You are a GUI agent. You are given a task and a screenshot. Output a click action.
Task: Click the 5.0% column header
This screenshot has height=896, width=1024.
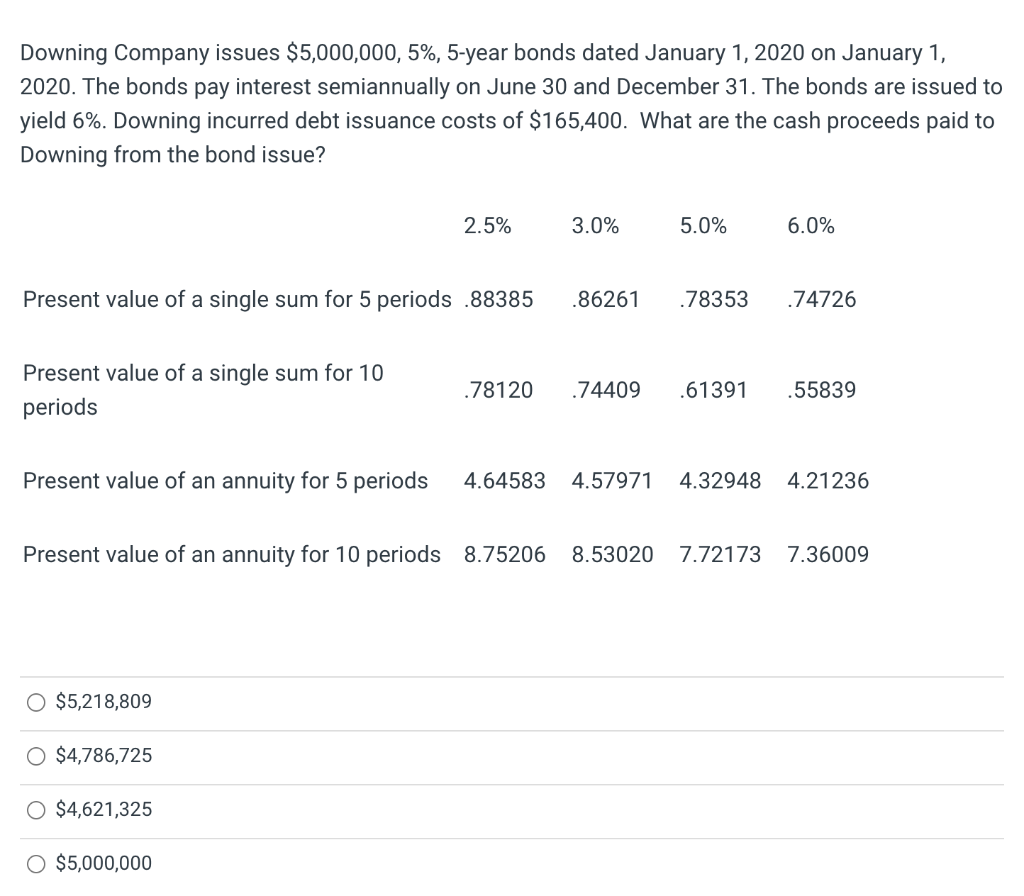pos(703,226)
